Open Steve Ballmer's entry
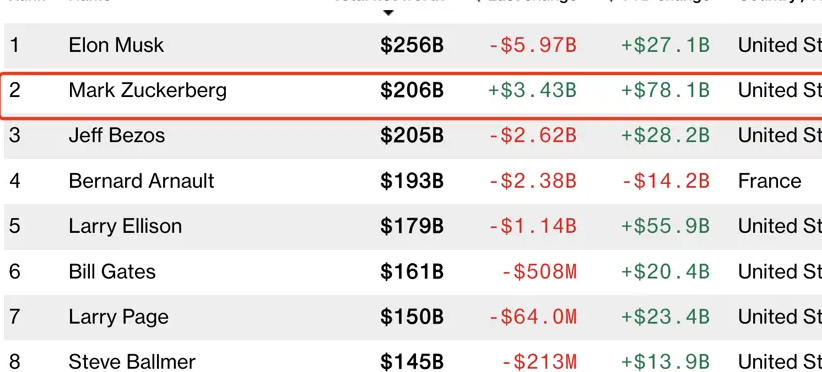Screen dimensions: 822x372 (x=132, y=362)
